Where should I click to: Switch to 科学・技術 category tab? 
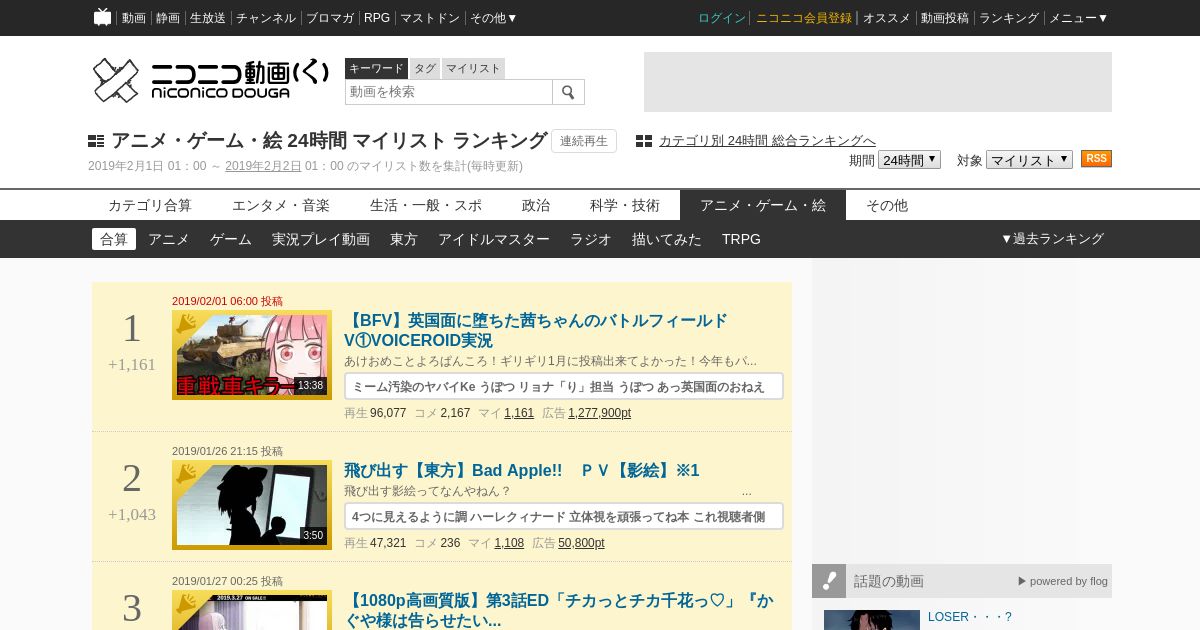[625, 205]
